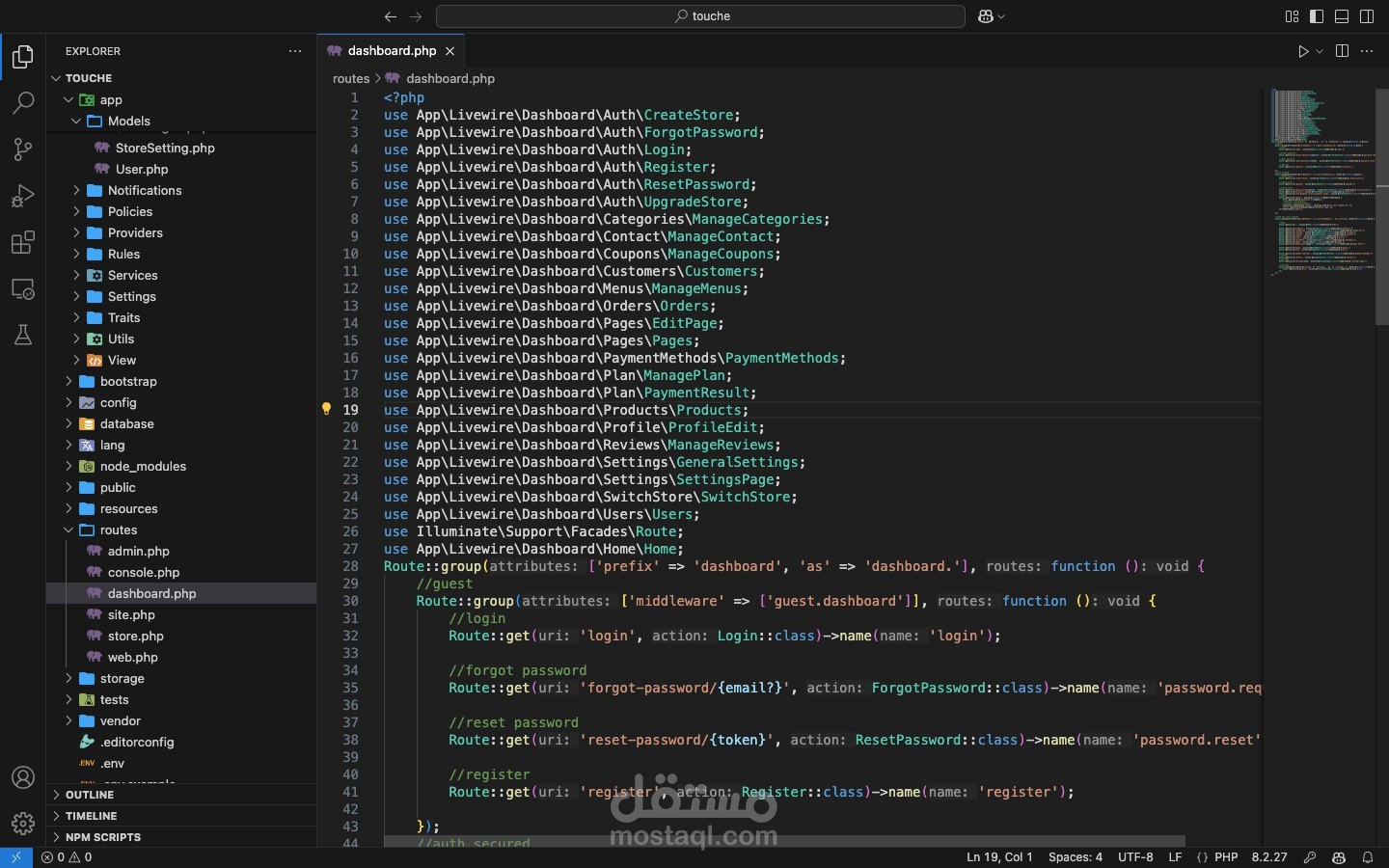
Task: Open the notifications bell in status bar
Action: pyautogui.click(x=1368, y=857)
